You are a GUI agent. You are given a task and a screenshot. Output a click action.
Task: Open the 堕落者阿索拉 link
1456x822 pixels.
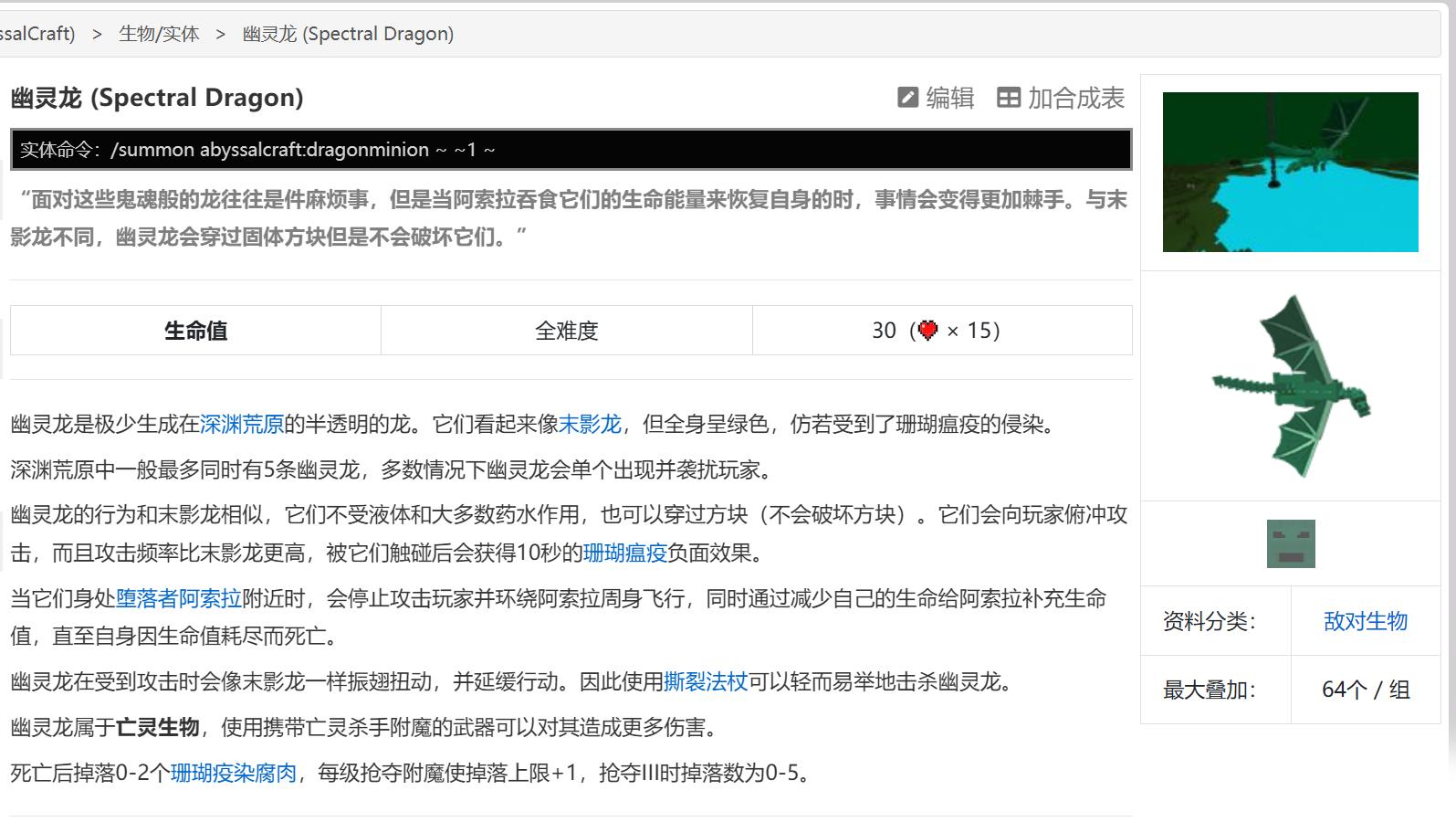[x=179, y=598]
